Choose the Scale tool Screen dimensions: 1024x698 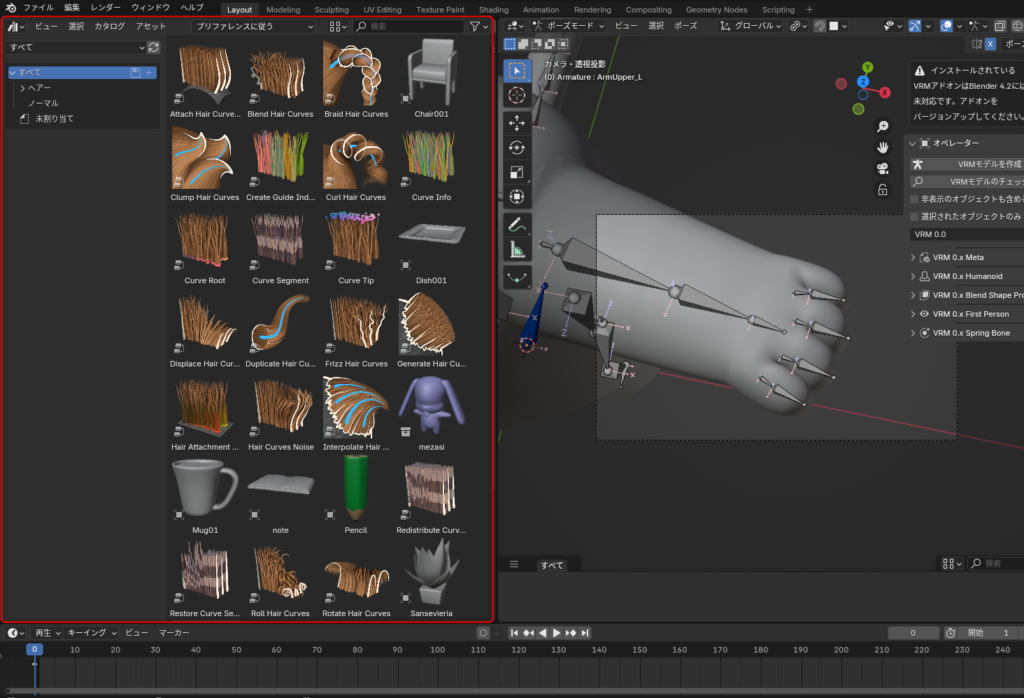[x=517, y=172]
